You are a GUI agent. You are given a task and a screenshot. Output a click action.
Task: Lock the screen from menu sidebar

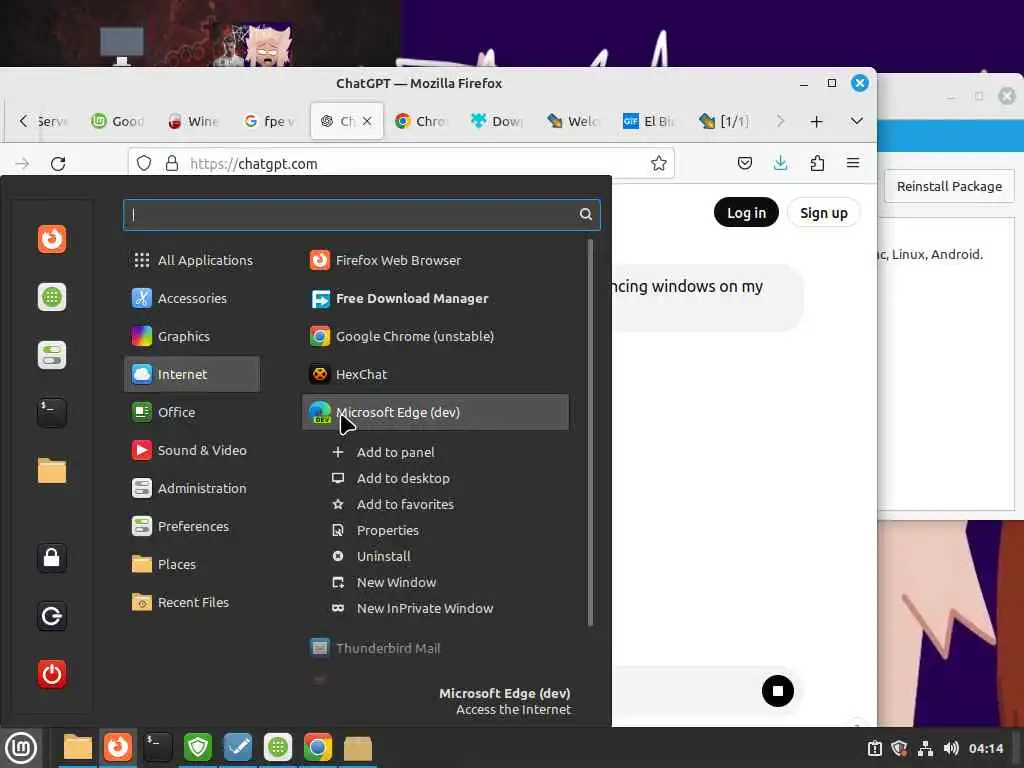tap(52, 558)
